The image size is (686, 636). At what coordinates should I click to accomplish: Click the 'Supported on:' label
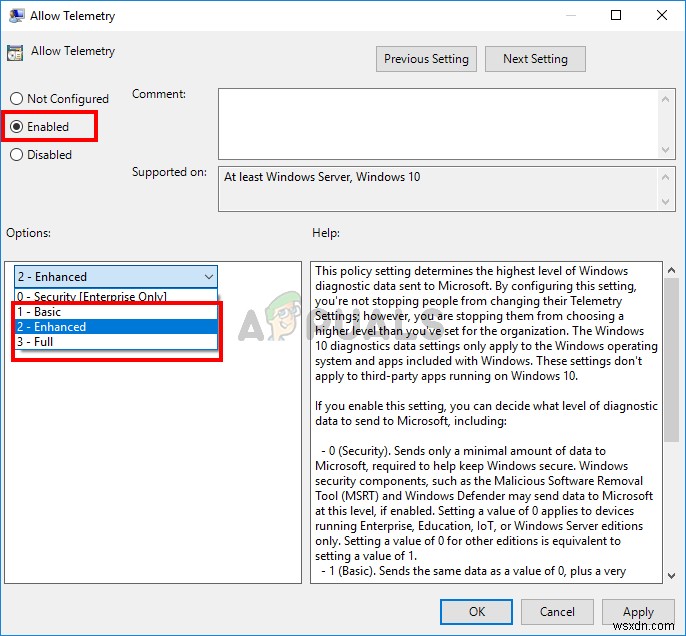coord(169,172)
